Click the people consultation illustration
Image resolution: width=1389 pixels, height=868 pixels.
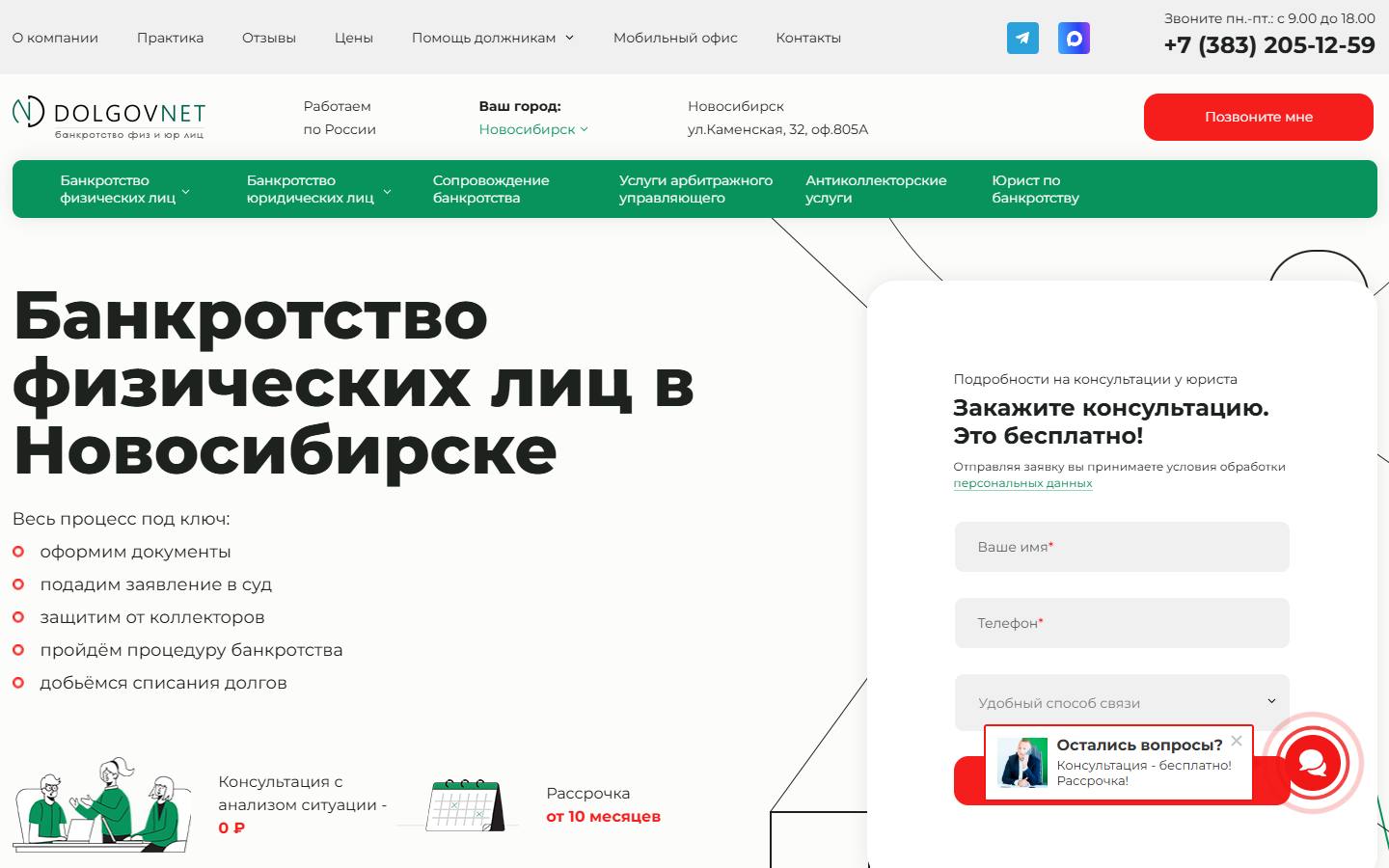[x=101, y=804]
